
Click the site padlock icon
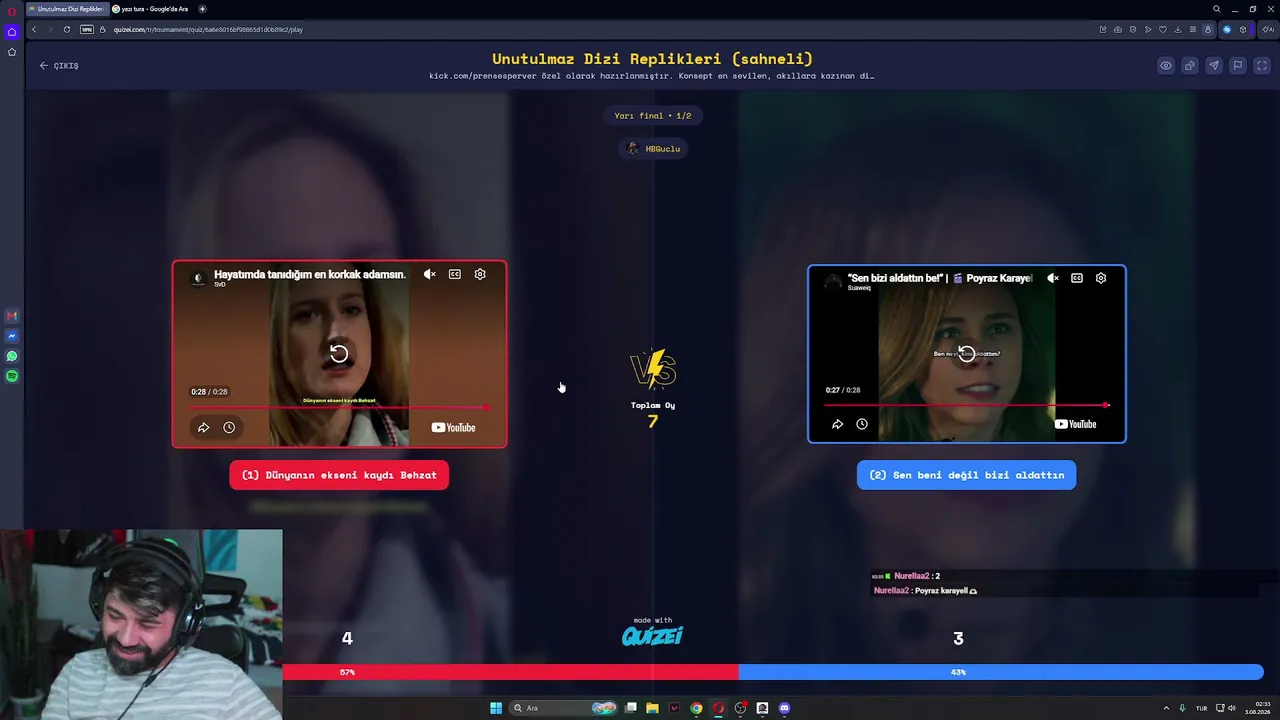point(102,29)
